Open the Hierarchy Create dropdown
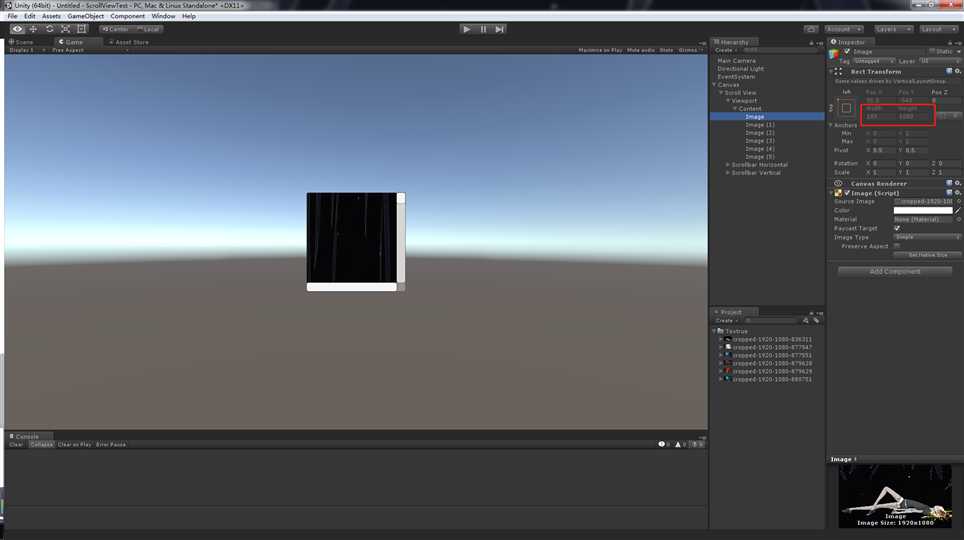This screenshot has width=964, height=540. coord(725,50)
